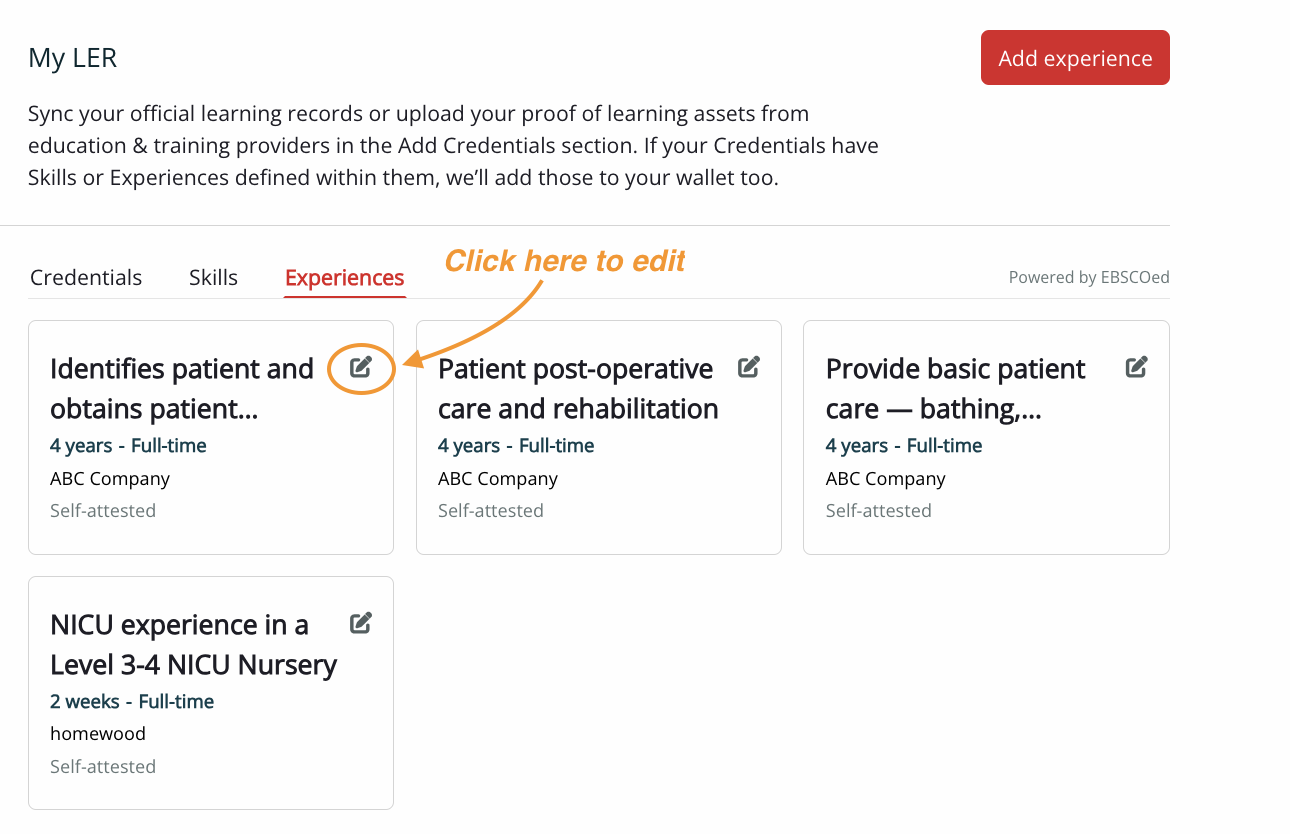This screenshot has width=1290, height=834.
Task: Click 'Provide basic patient care' card title
Action: (955, 389)
